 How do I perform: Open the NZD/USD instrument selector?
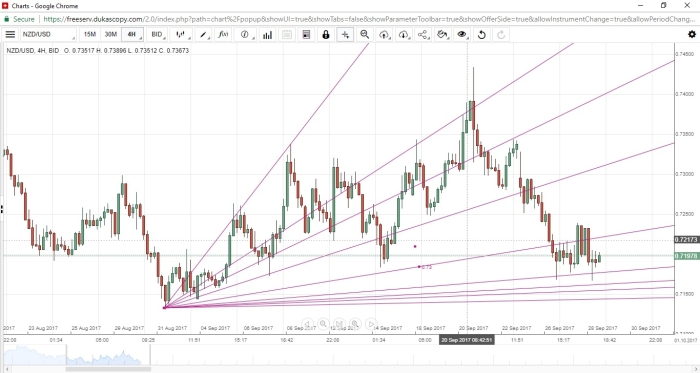[48, 35]
